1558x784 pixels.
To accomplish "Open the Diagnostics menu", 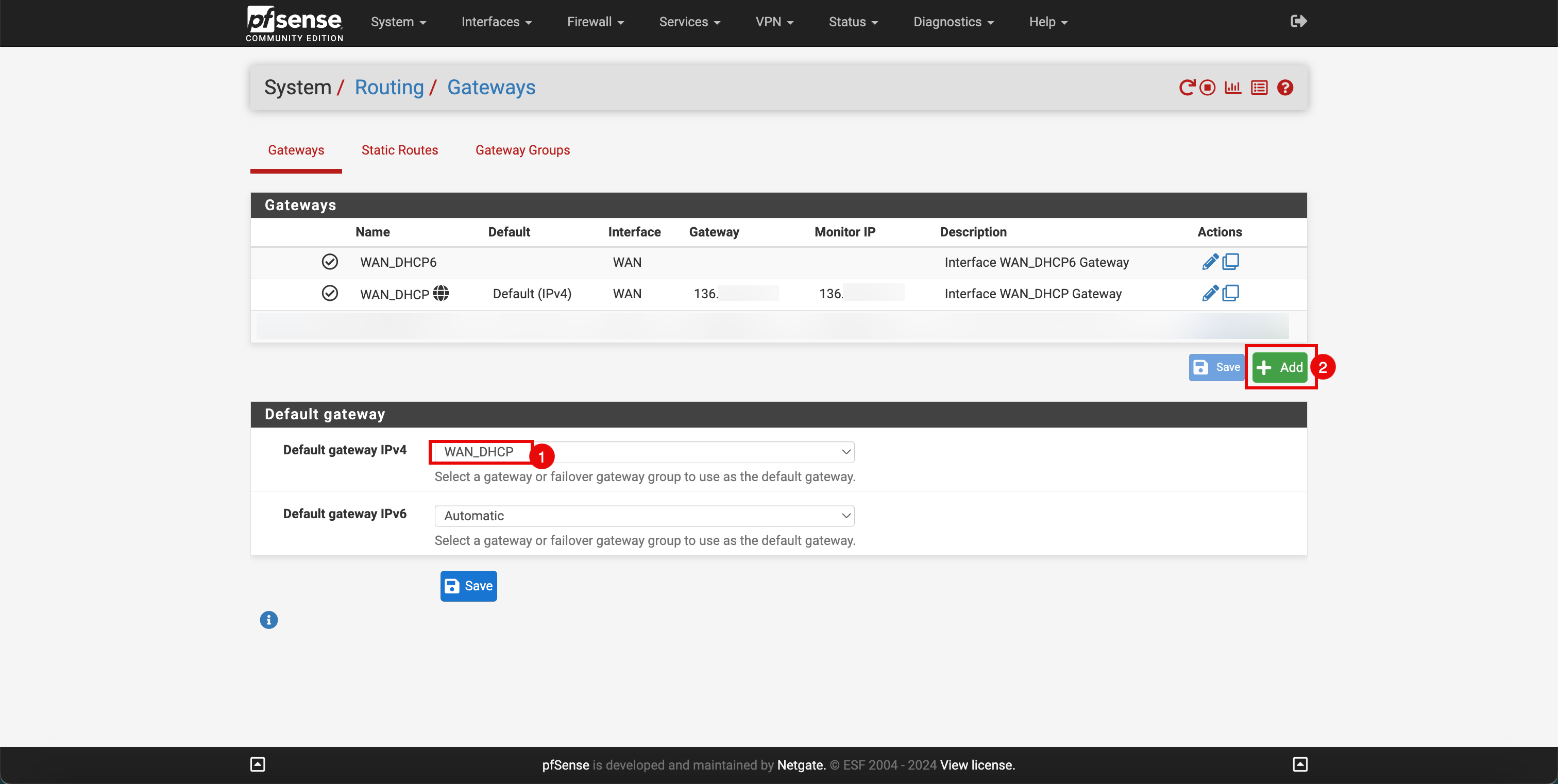I will [953, 22].
